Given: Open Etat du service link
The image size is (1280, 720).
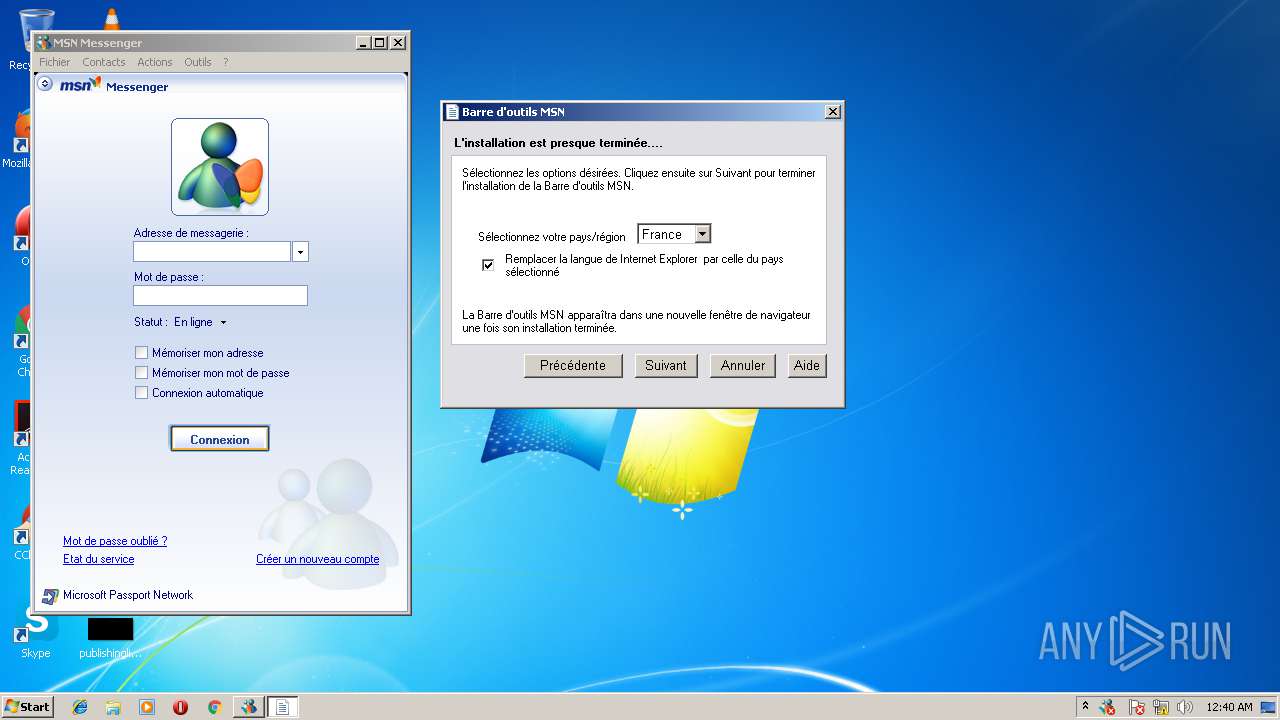Looking at the screenshot, I should click(98, 559).
